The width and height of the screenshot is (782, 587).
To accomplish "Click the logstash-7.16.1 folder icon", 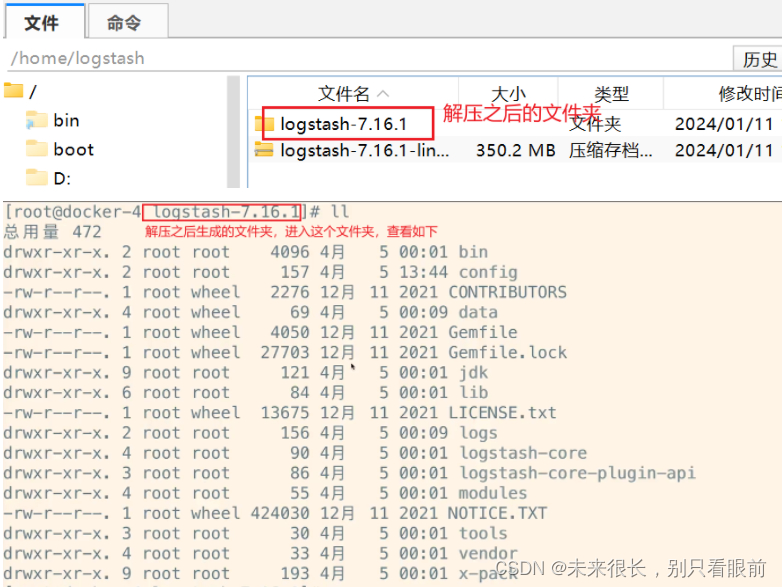I will [x=265, y=124].
